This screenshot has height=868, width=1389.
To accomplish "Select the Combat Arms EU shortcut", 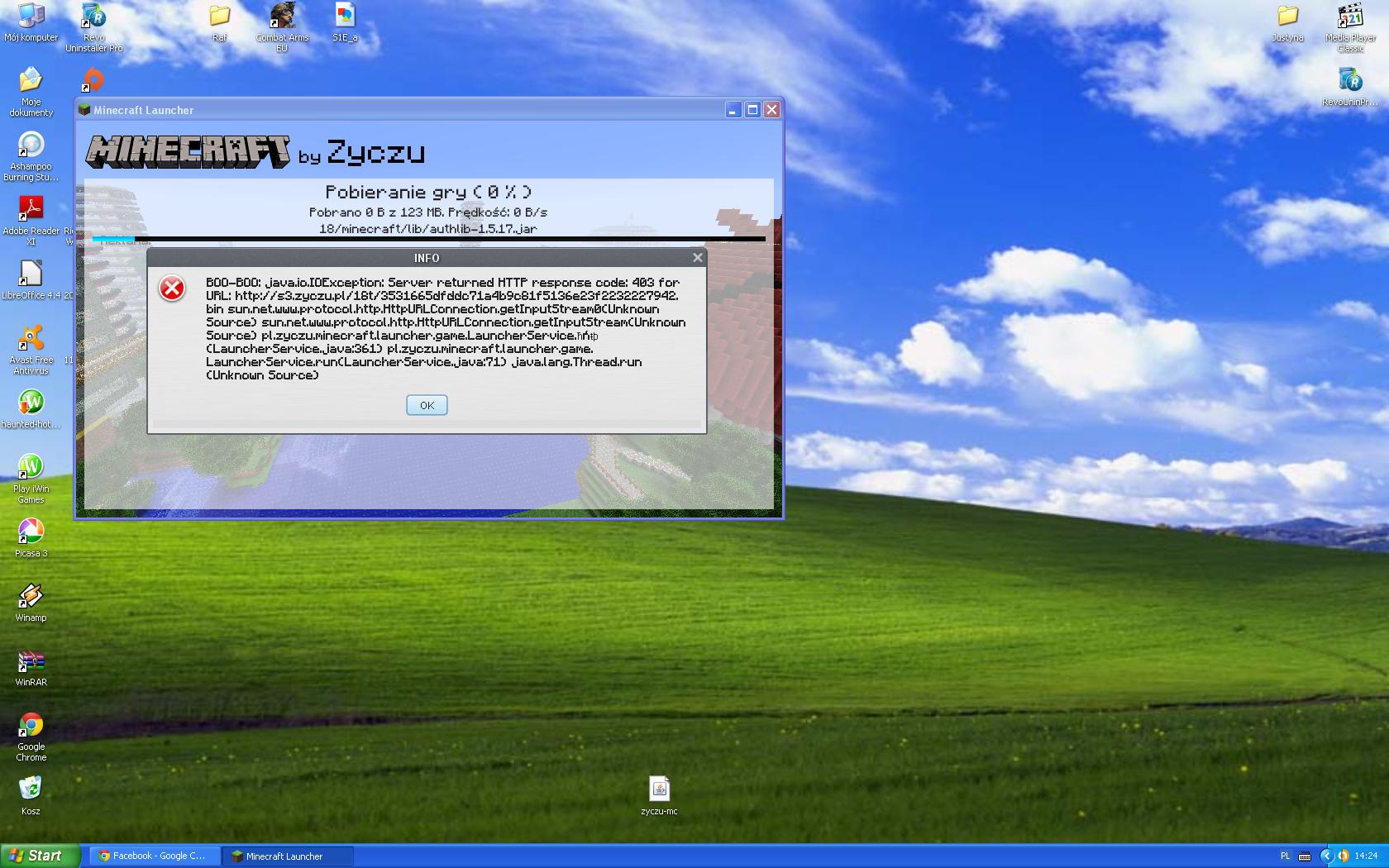I will point(282,27).
